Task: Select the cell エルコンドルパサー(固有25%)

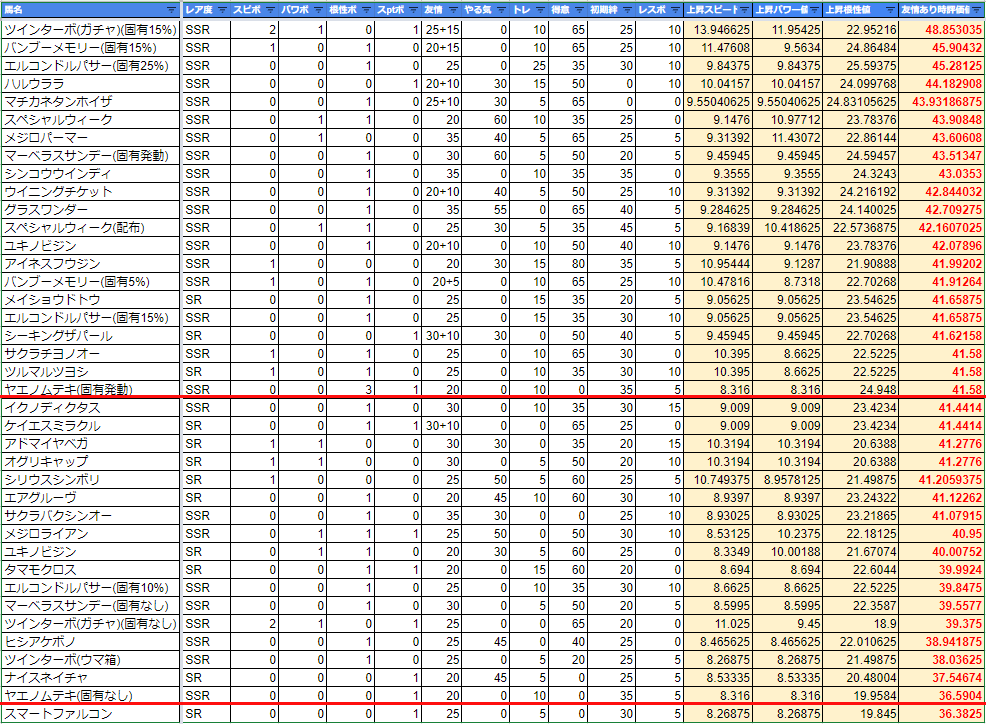Action: click(91, 65)
